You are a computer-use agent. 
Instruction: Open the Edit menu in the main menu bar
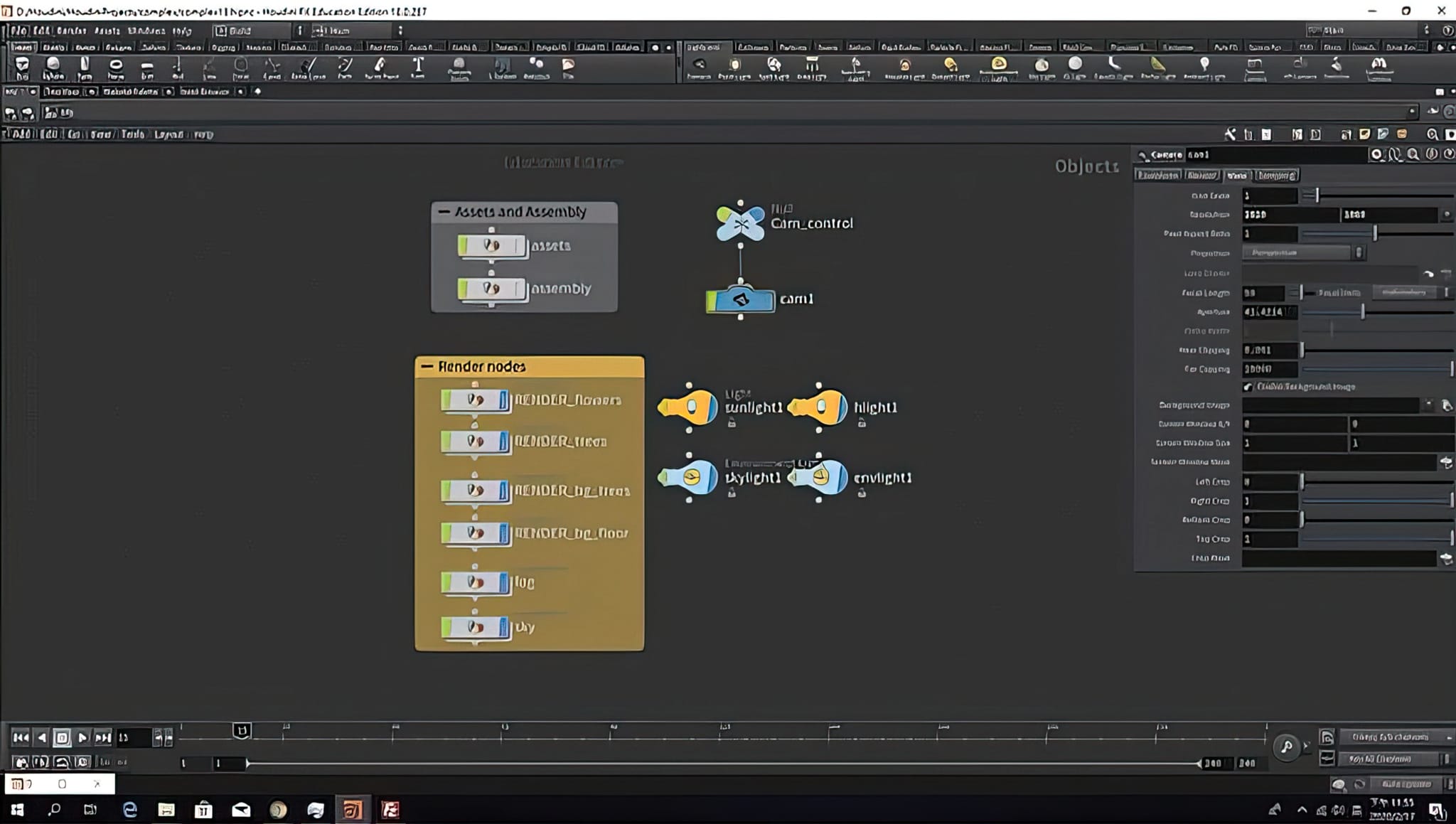(x=43, y=31)
